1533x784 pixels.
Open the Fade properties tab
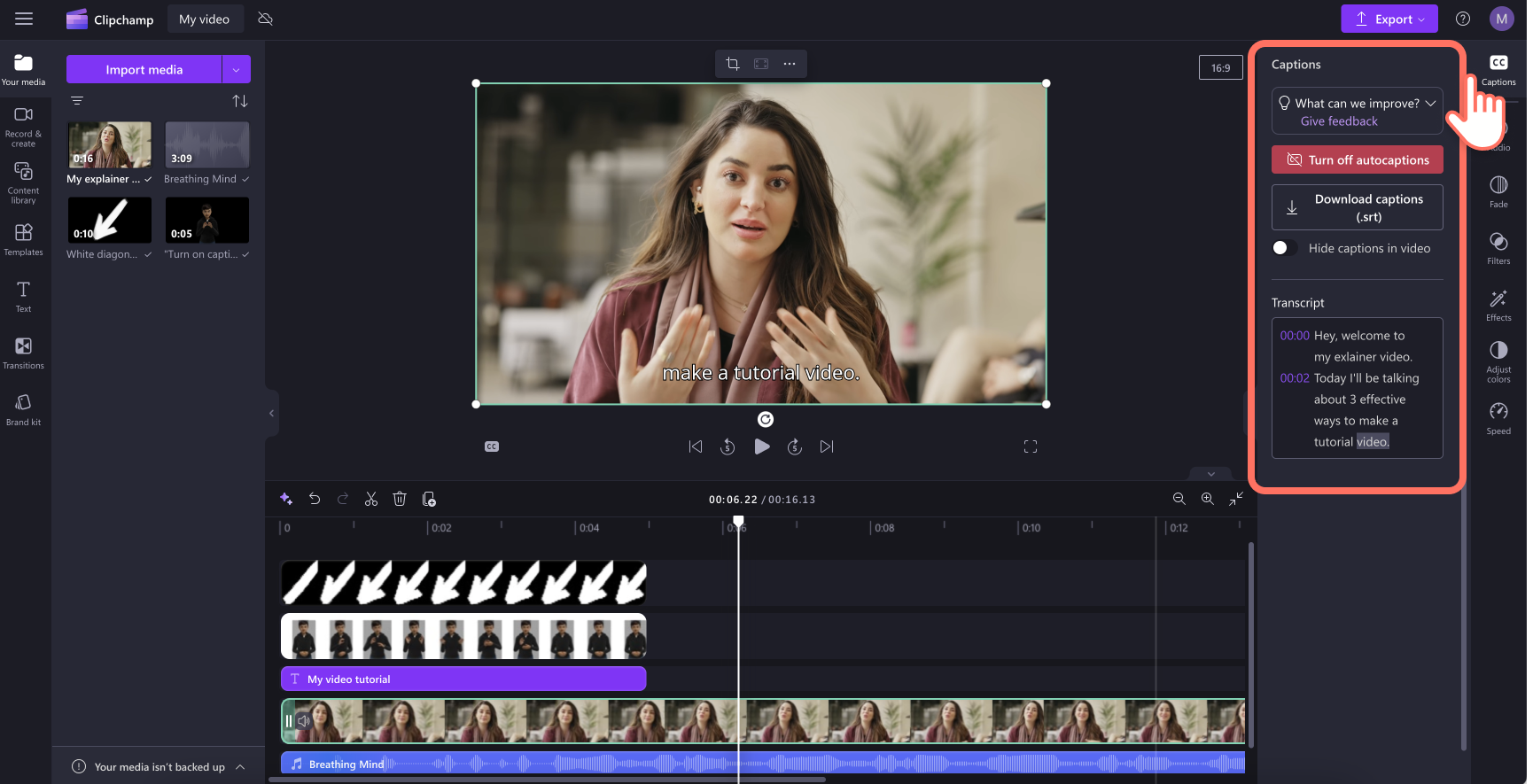pyautogui.click(x=1498, y=190)
